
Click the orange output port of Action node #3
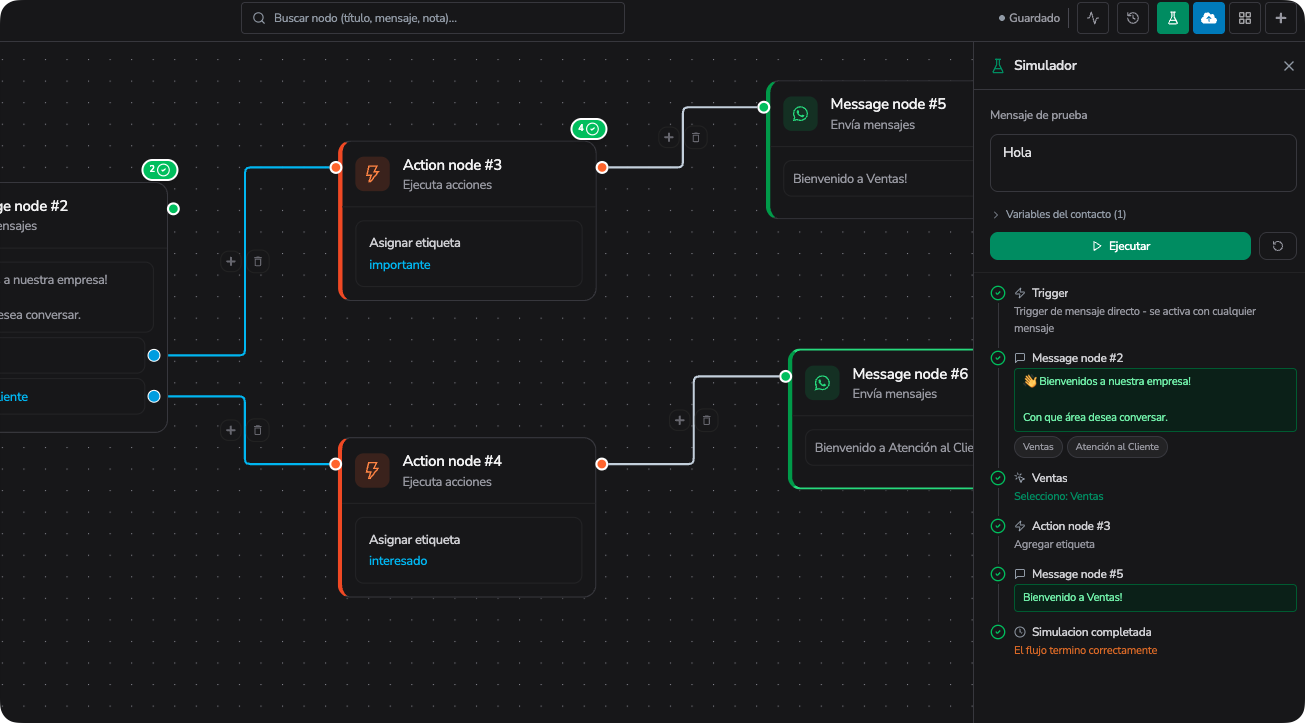(602, 167)
